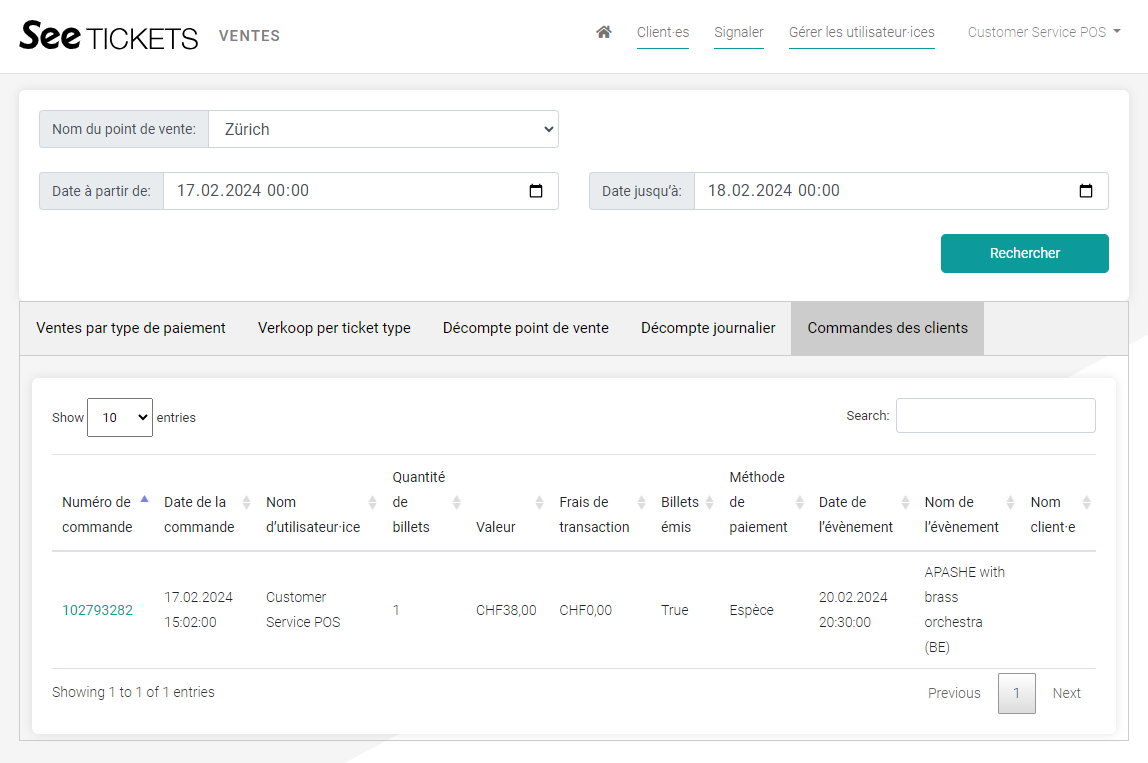Open the Verkoop per ticket type tab
Viewport: 1148px width, 763px height.
coord(334,328)
